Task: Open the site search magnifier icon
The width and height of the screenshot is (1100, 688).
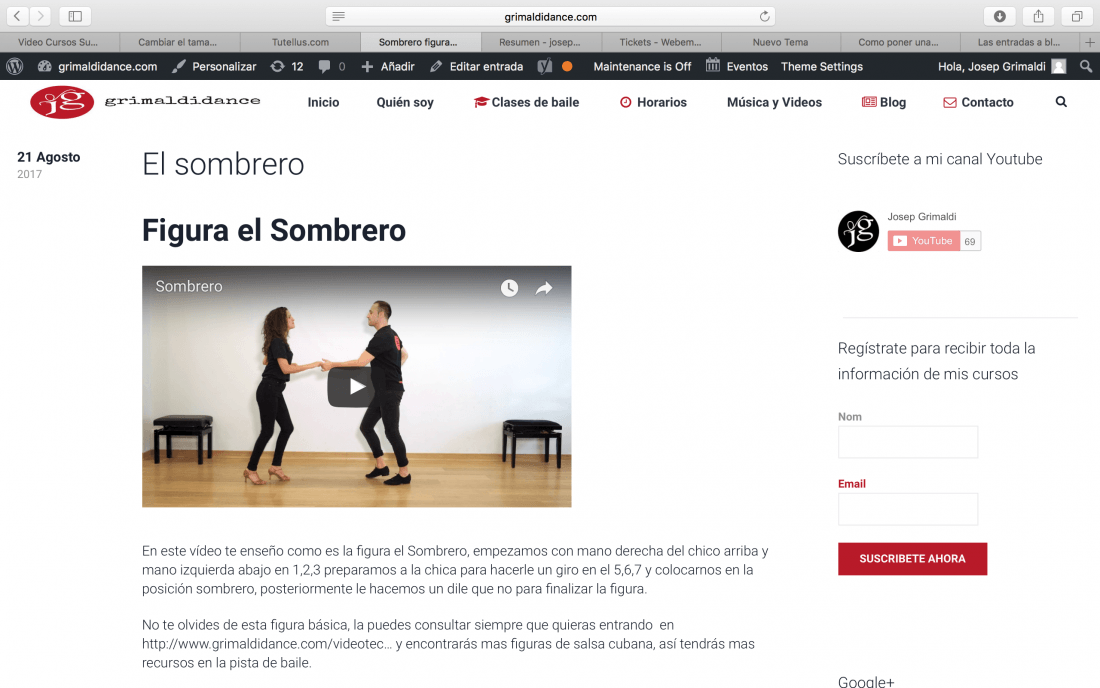Action: 1061,102
